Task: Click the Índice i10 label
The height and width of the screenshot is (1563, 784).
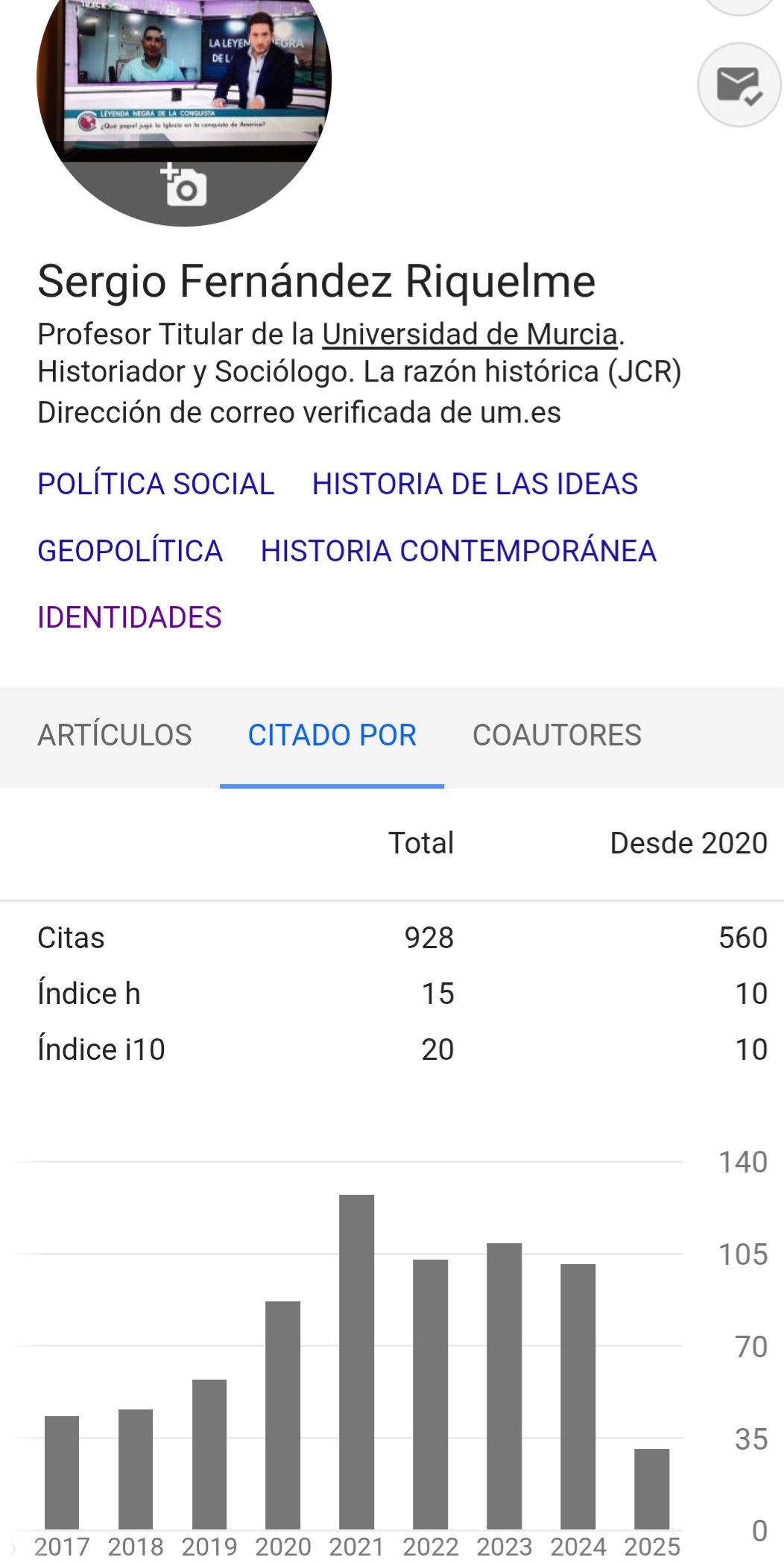Action: [x=101, y=1049]
